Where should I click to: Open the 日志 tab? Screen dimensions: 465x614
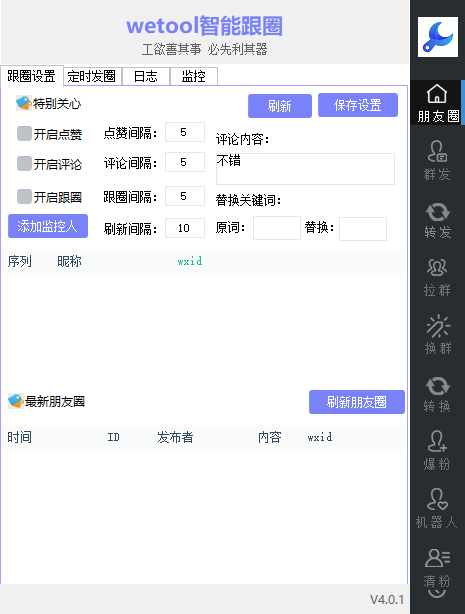[x=146, y=76]
